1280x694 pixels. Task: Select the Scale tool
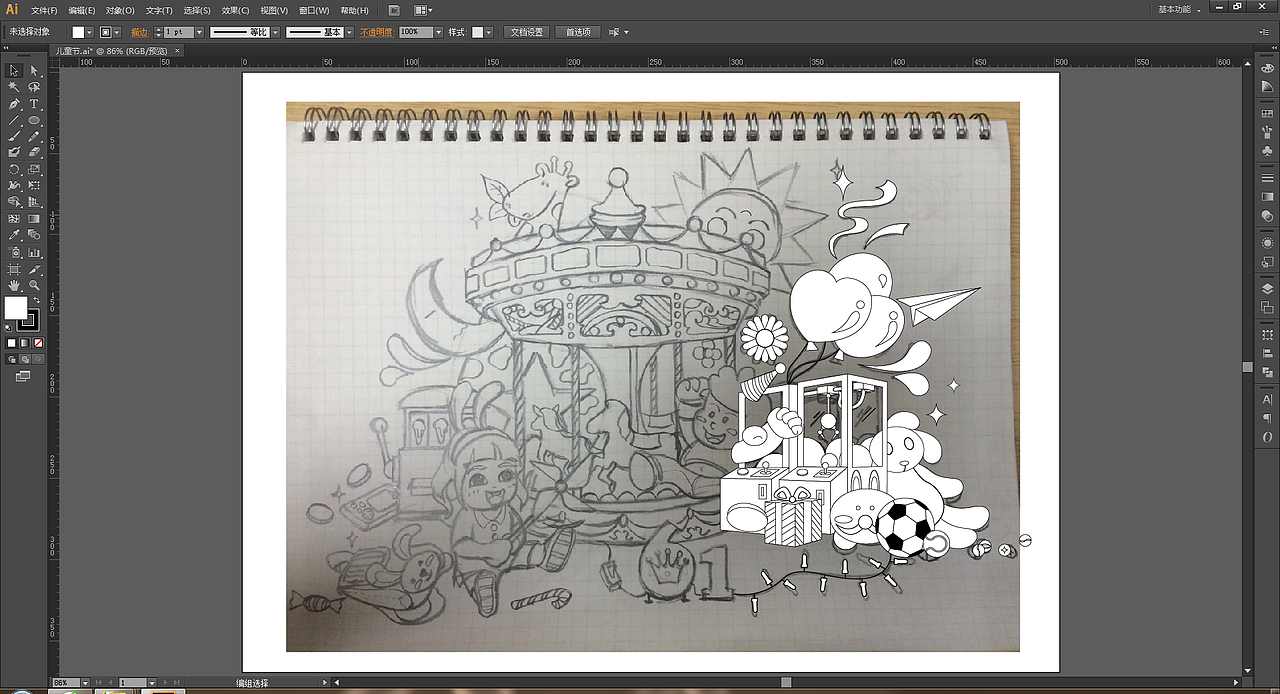click(x=34, y=170)
